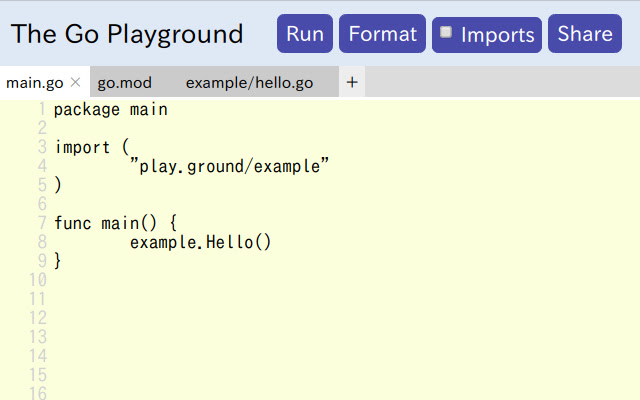
Task: Click line number 10 in gutter
Action: [x=38, y=280]
